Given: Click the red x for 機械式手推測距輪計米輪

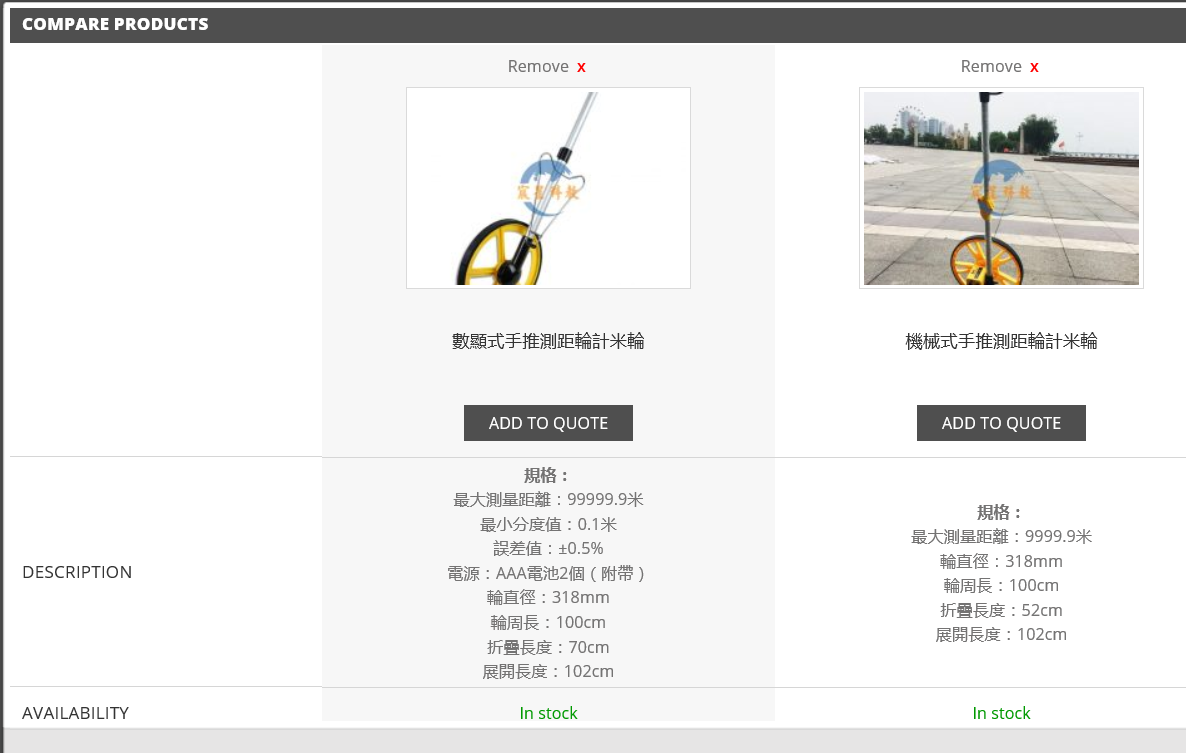Looking at the screenshot, I should point(1034,67).
